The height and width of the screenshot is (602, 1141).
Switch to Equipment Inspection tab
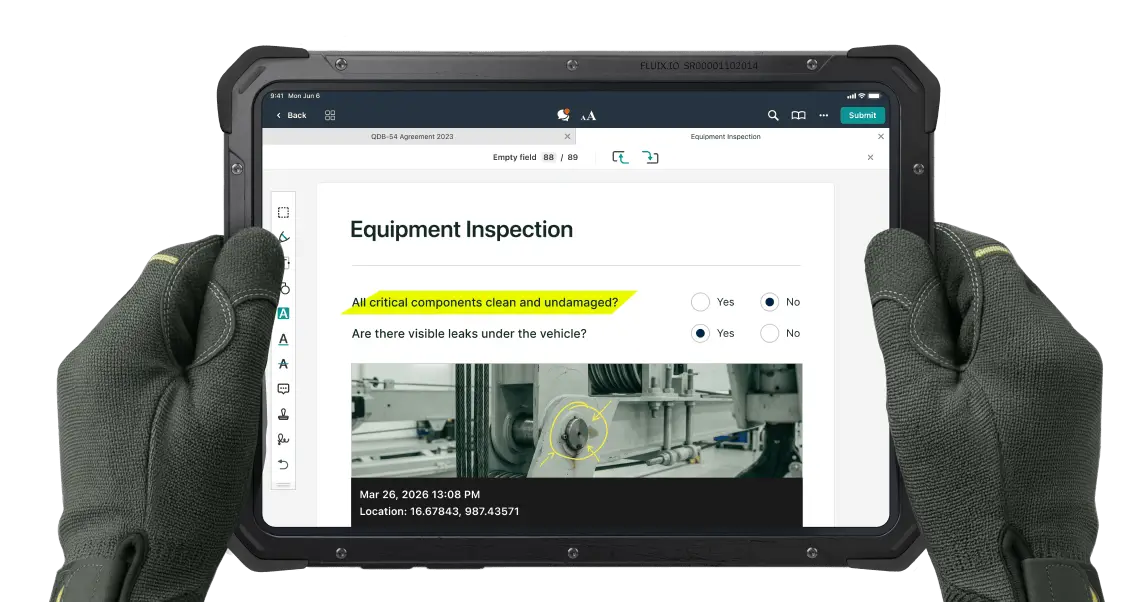point(725,136)
